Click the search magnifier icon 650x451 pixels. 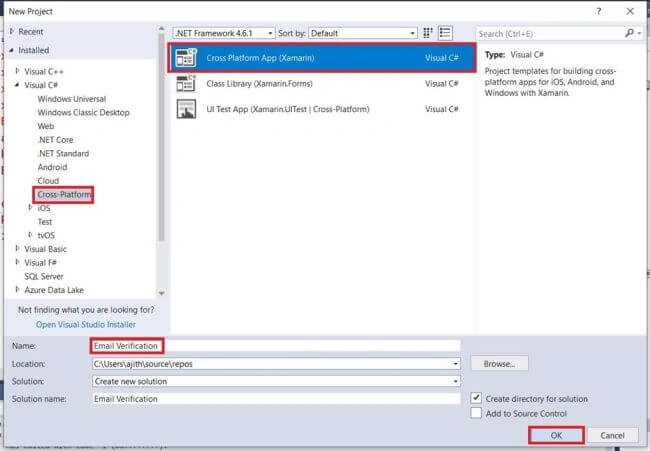(629, 33)
